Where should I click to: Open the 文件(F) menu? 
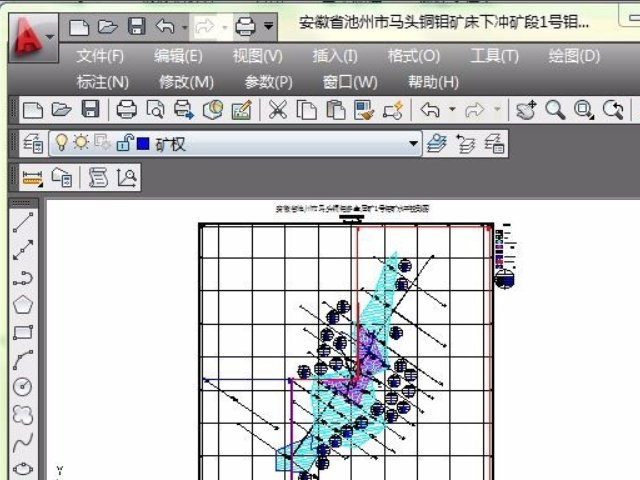pos(100,56)
